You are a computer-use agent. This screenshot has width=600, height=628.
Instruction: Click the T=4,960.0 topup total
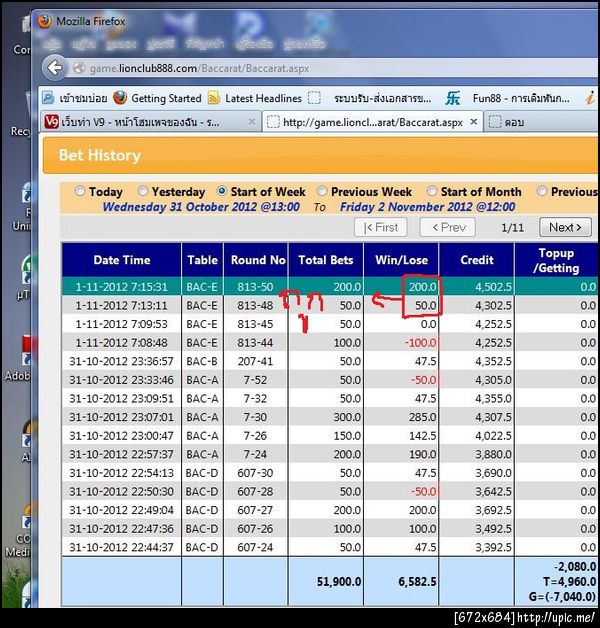569,582
